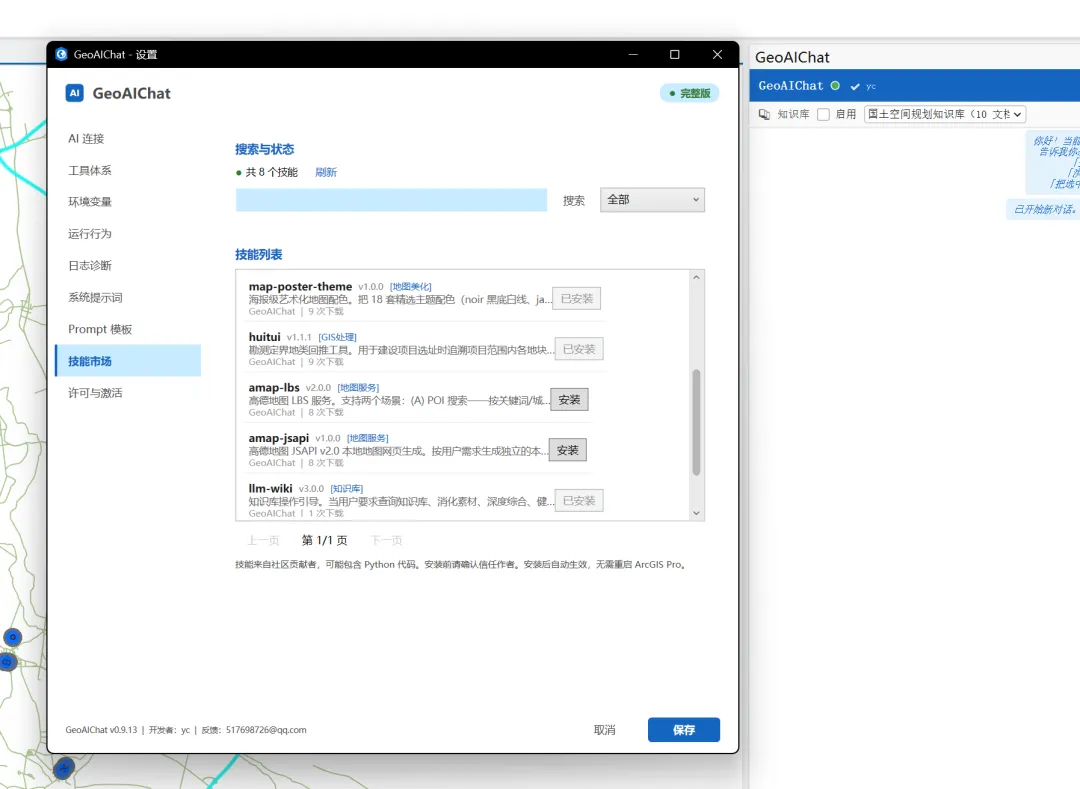The image size is (1080, 789).
Task: Minimize the GeoAIChat settings window
Action: pyautogui.click(x=633, y=54)
